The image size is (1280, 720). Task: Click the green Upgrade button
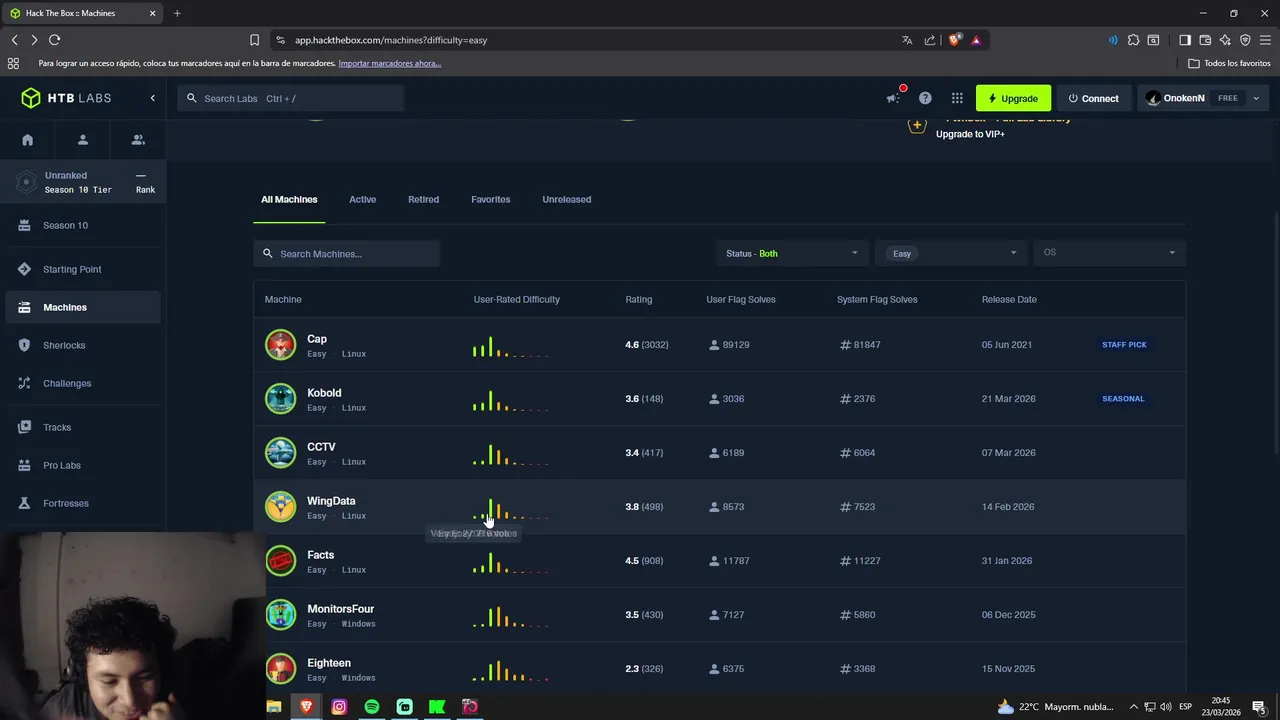pyautogui.click(x=1013, y=98)
